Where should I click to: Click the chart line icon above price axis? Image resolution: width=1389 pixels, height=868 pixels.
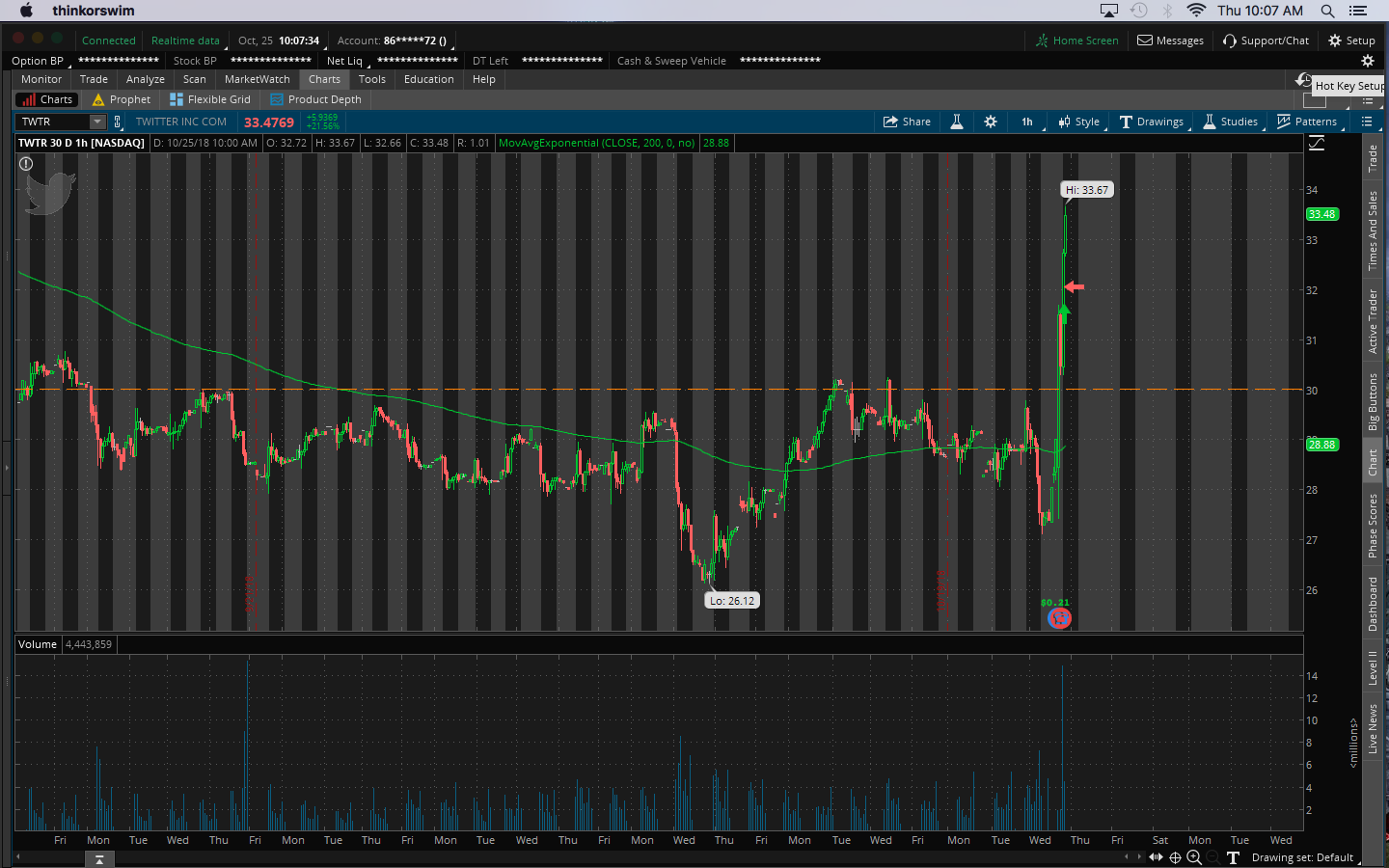click(1317, 143)
